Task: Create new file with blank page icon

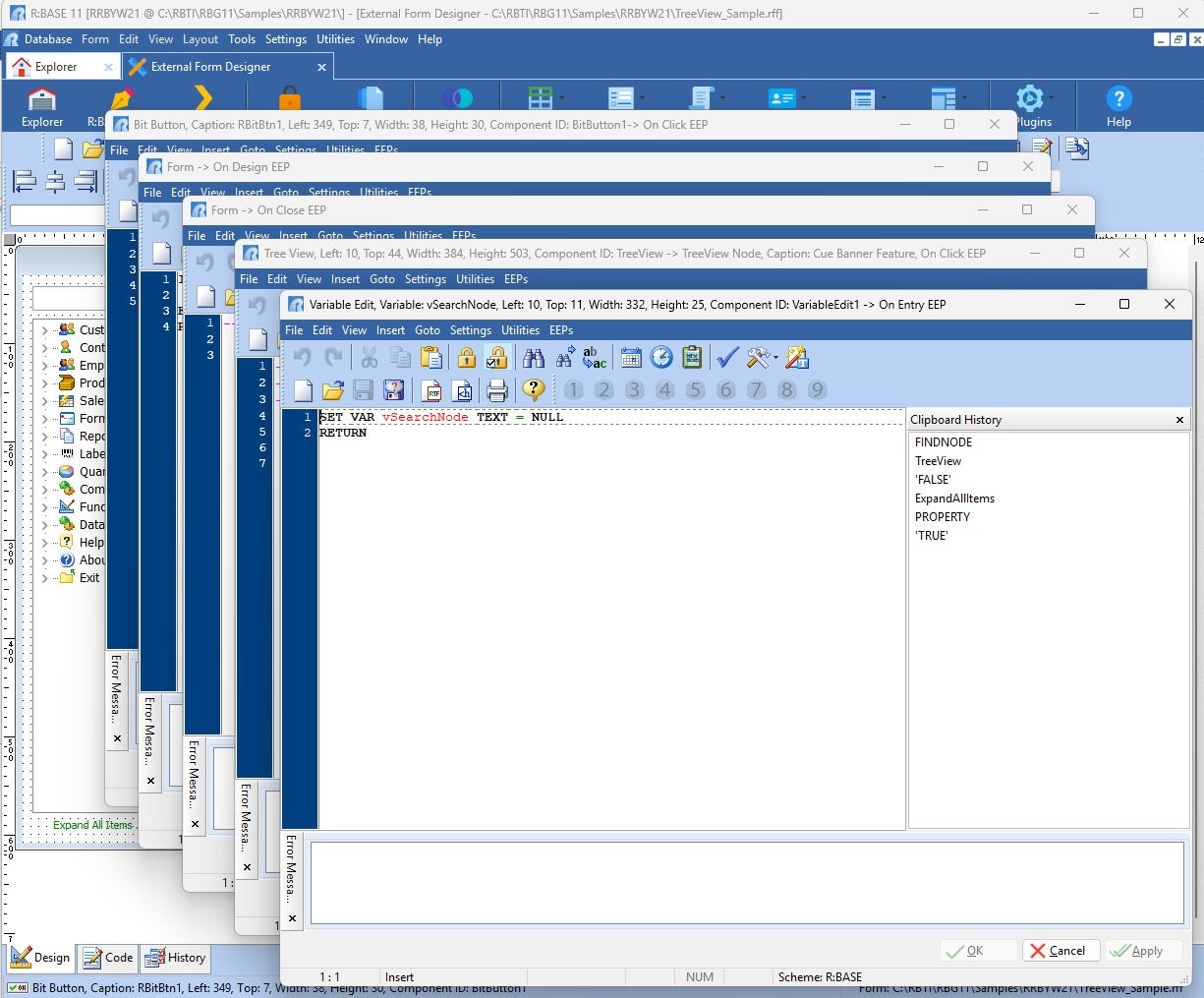Action: (x=303, y=390)
